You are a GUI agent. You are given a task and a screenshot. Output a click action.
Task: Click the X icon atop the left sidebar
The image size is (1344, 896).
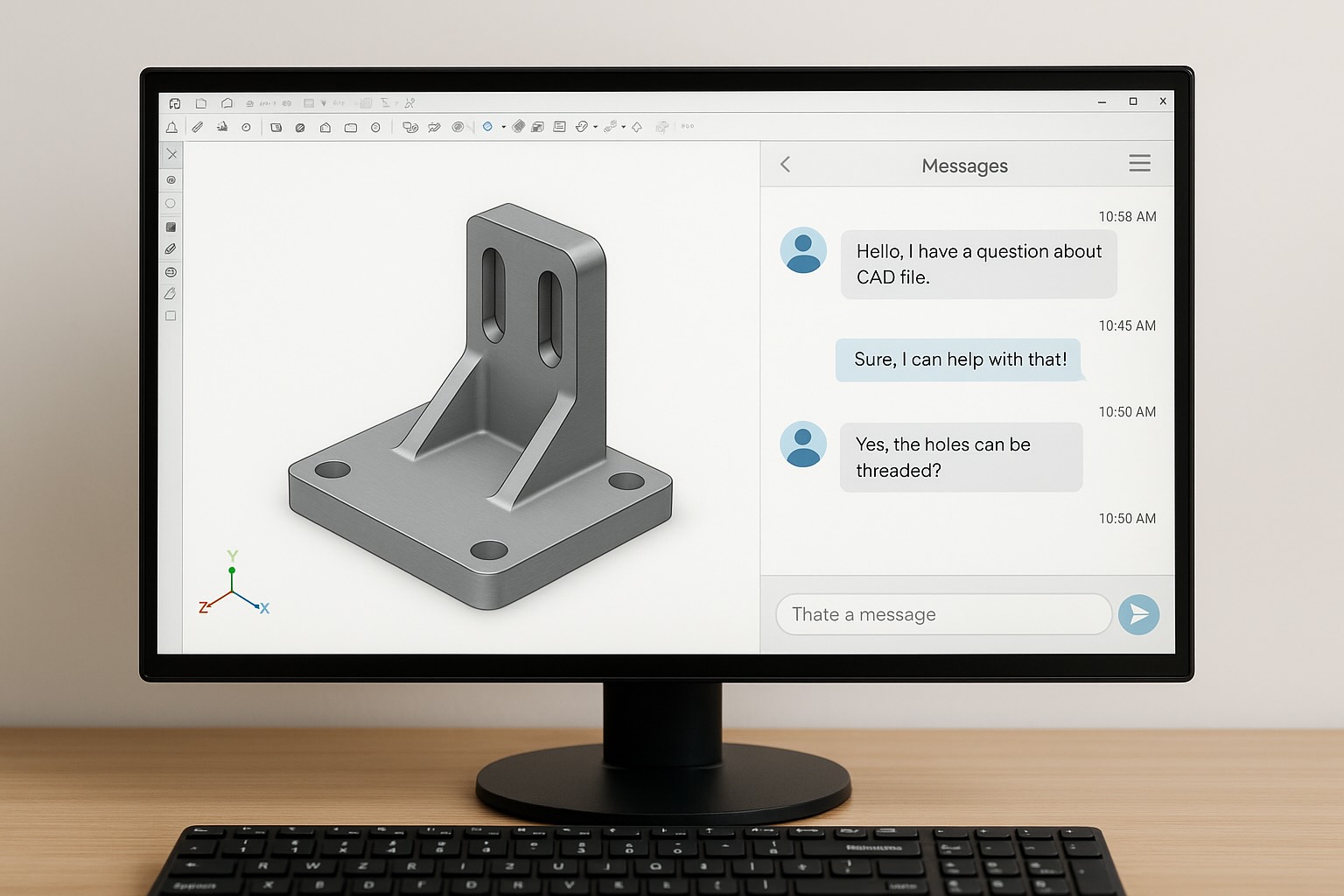click(x=171, y=154)
